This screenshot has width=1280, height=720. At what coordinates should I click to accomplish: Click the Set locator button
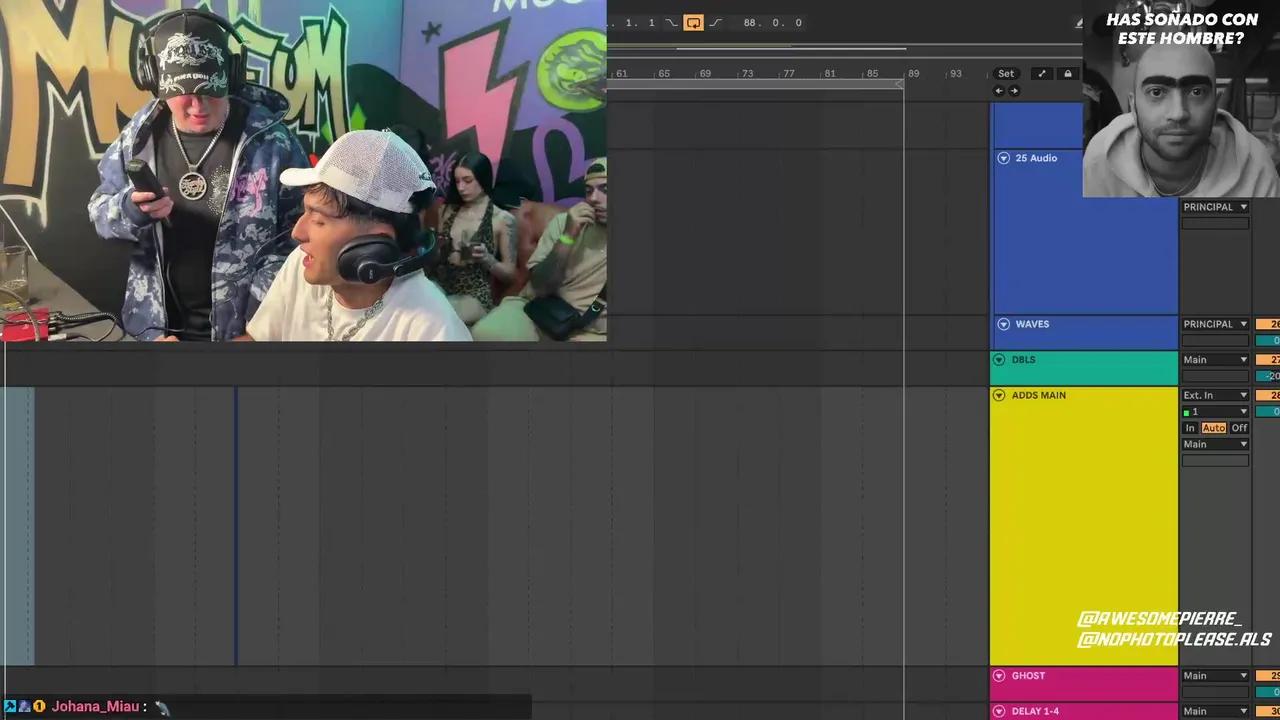coord(1005,73)
